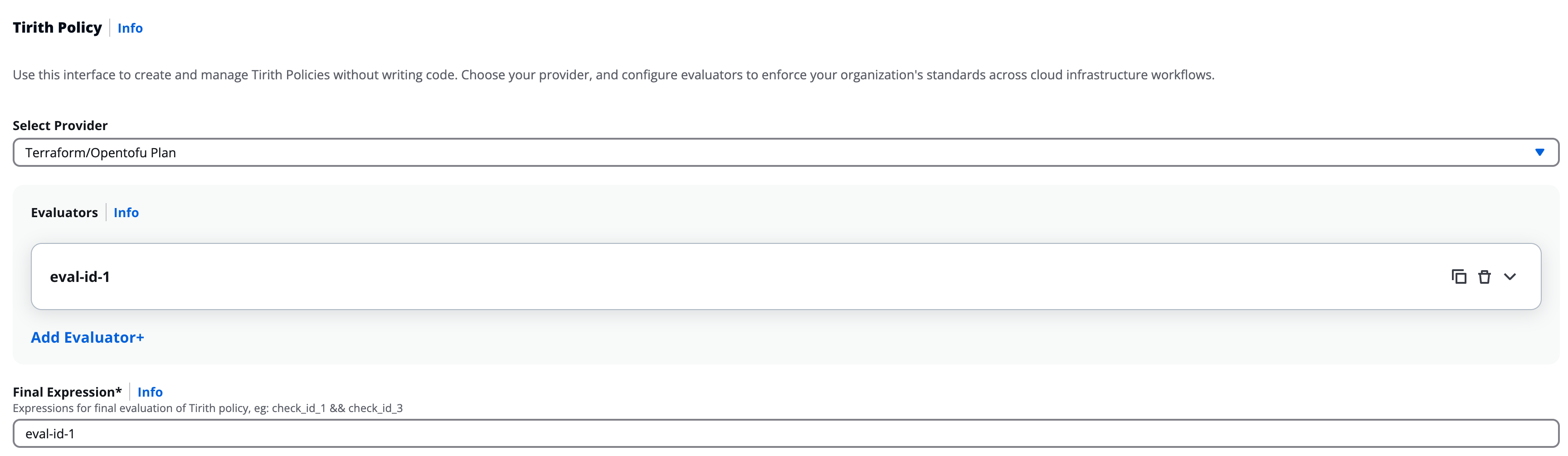The width and height of the screenshot is (1568, 456).
Task: Click the Select Provider label
Action: point(60,126)
